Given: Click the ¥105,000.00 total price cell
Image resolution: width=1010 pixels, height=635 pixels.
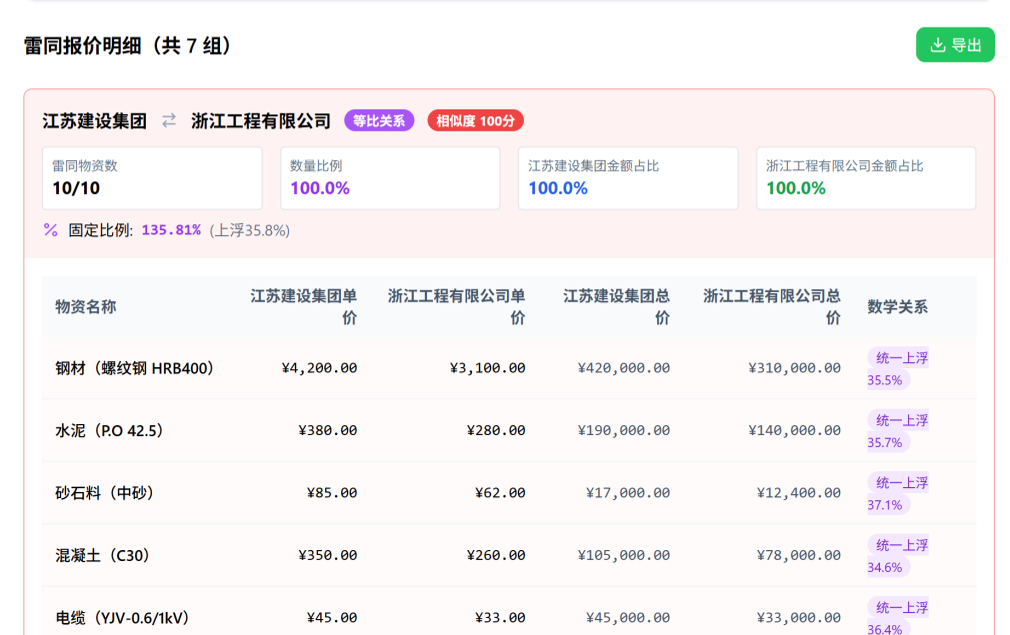Looking at the screenshot, I should pyautogui.click(x=624, y=555).
